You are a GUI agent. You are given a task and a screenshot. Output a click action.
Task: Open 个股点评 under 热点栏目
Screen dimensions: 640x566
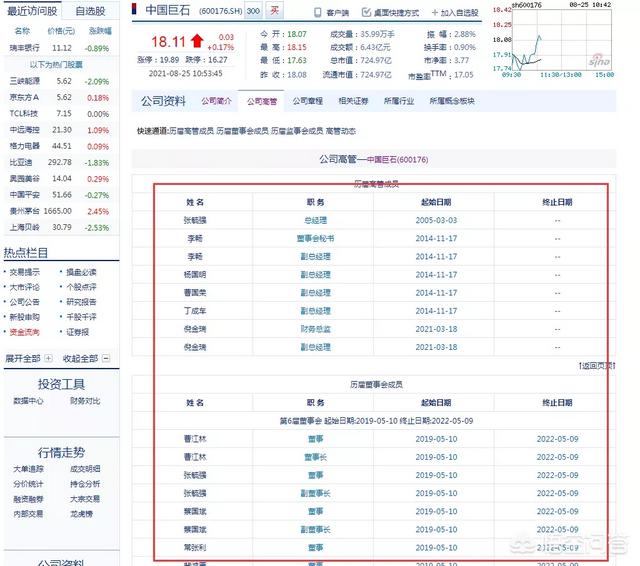pos(81,287)
